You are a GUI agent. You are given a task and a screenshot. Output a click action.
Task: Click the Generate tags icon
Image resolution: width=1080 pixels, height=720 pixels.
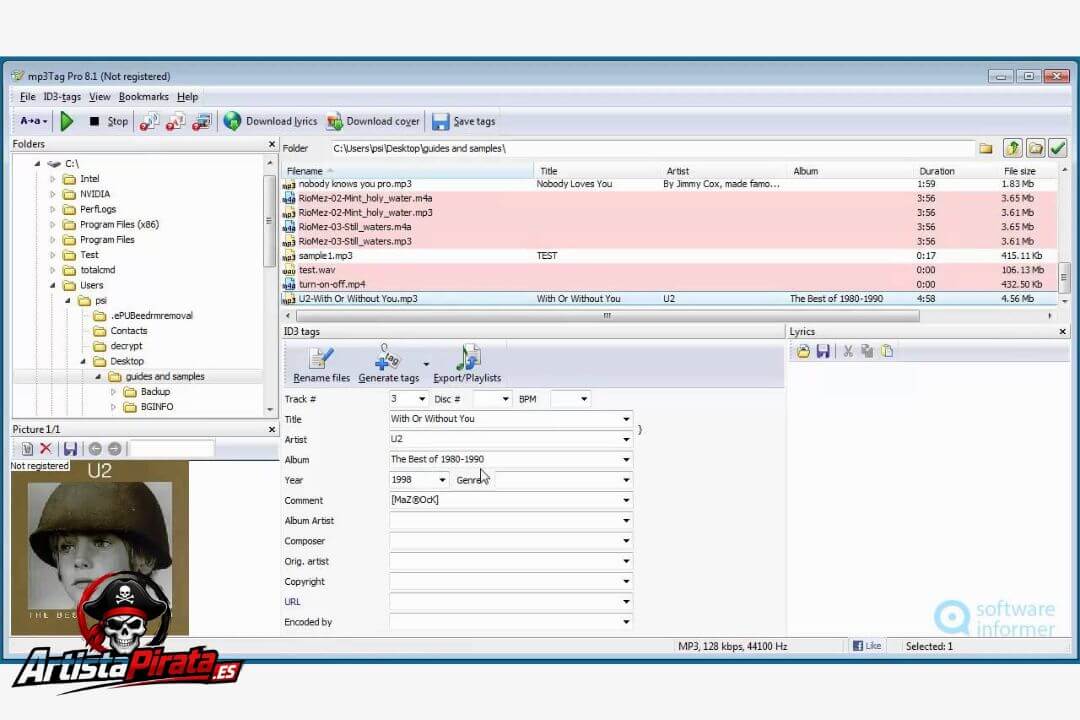point(388,358)
